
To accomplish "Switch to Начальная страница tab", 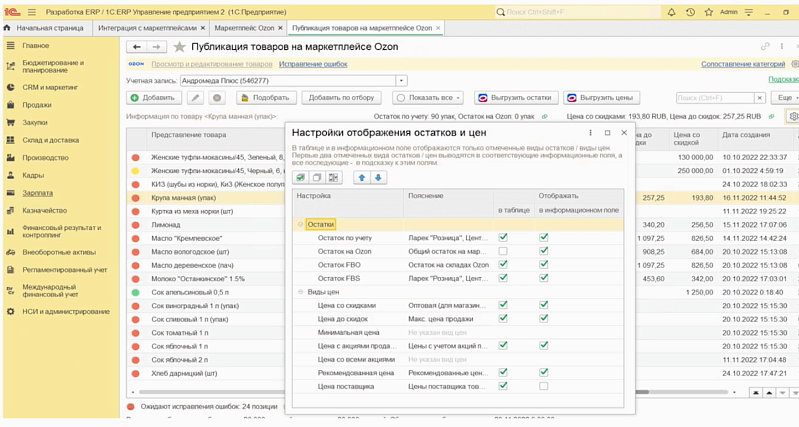I will coord(49,28).
